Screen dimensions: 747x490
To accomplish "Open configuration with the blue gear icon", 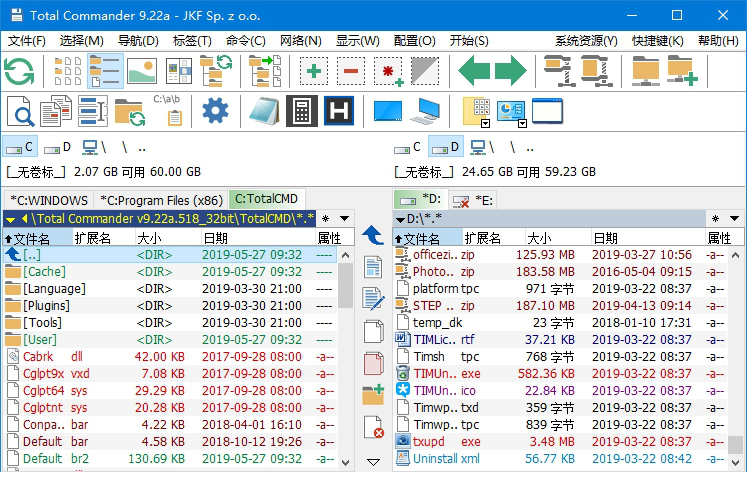I will (x=215, y=111).
